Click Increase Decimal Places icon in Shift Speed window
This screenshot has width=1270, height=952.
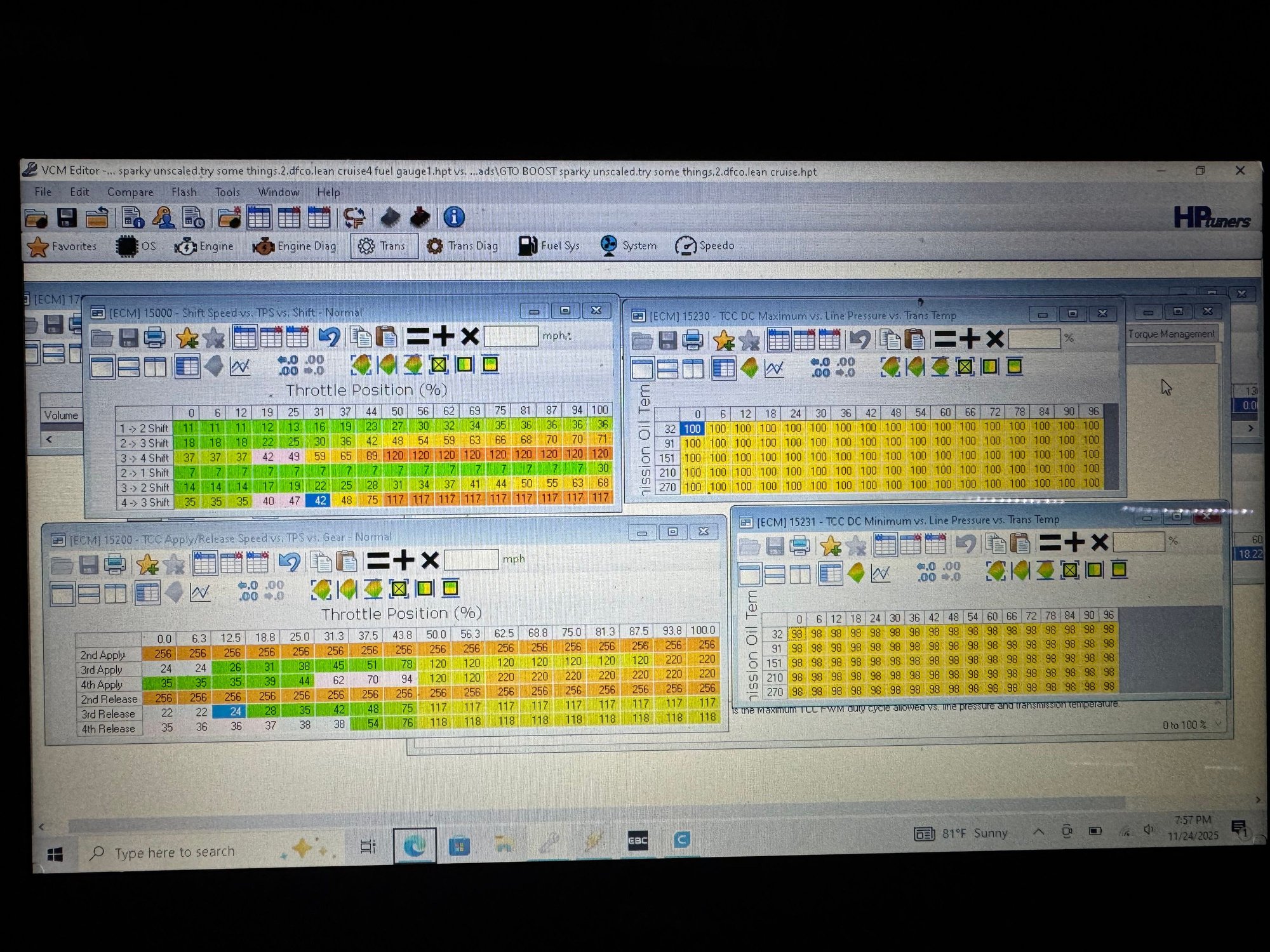288,365
